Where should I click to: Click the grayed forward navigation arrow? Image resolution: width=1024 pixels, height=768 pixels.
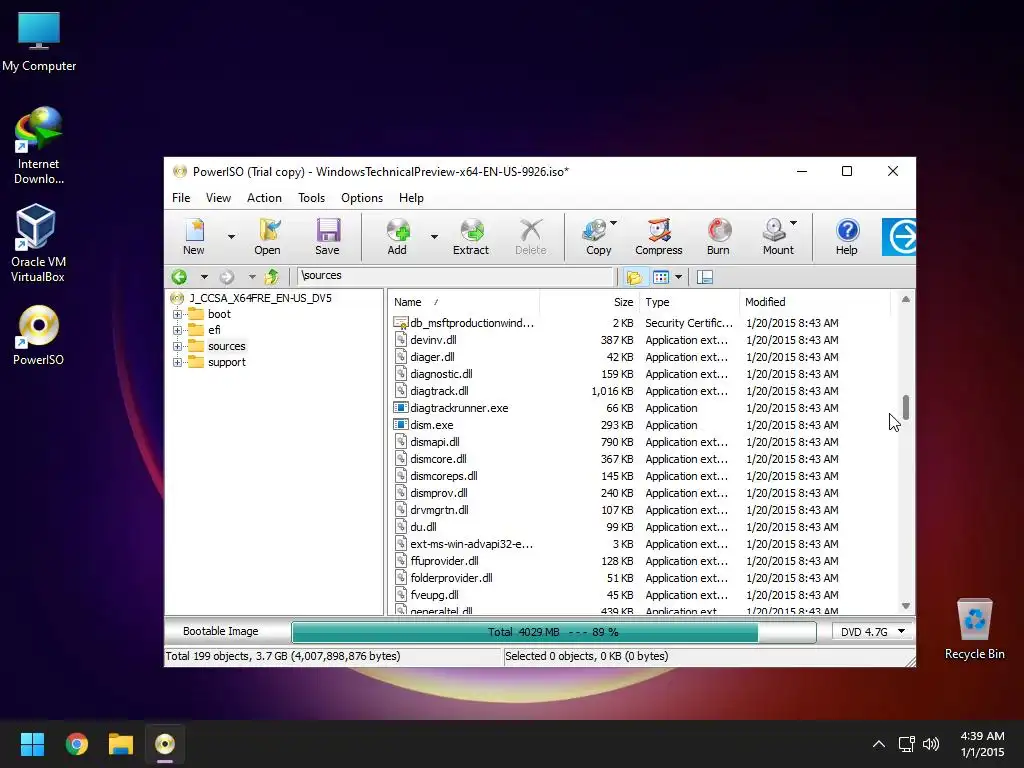[227, 277]
